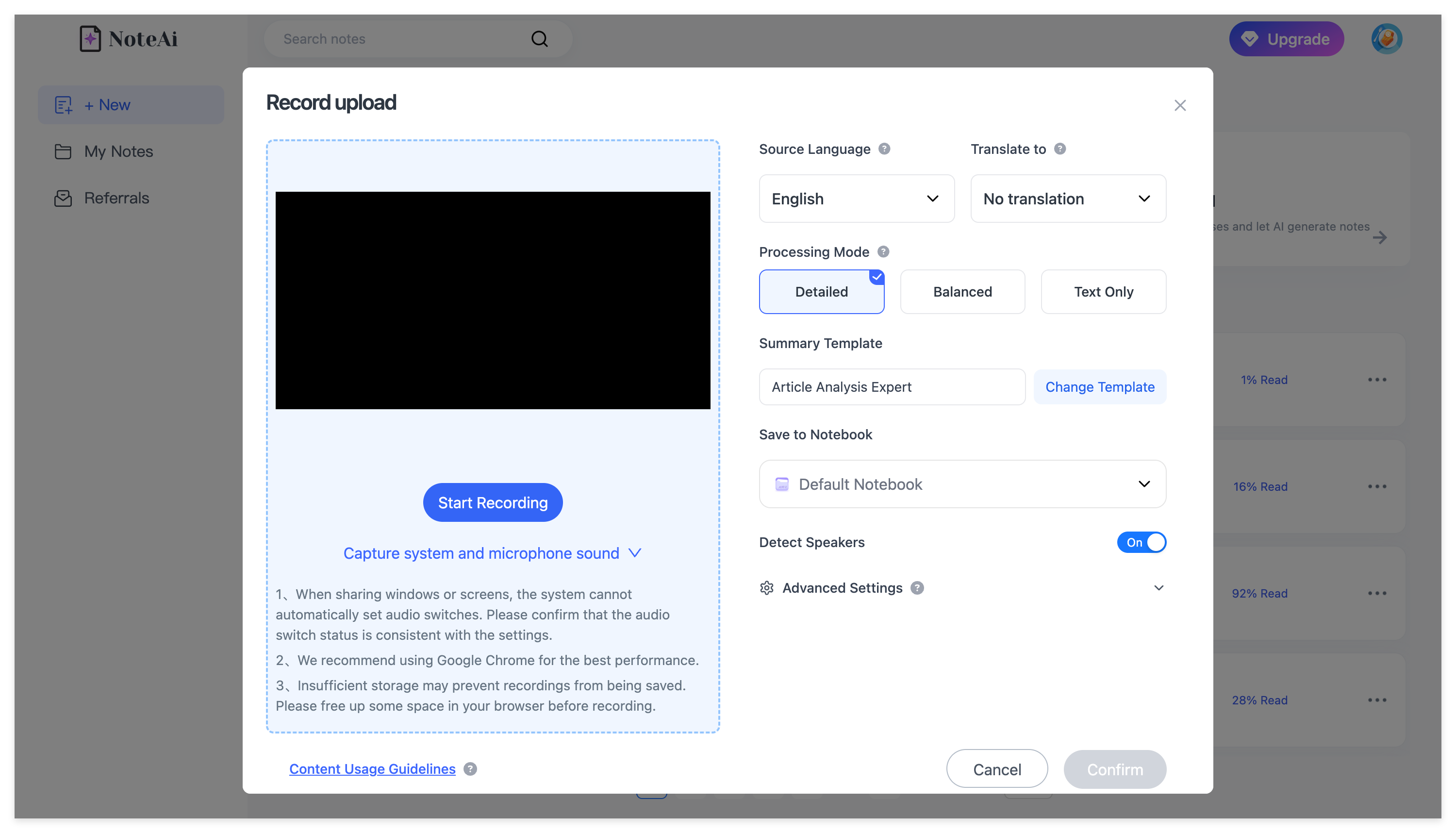Open more options for 16% Read note
Viewport: 1456px width, 833px height.
pos(1376,486)
